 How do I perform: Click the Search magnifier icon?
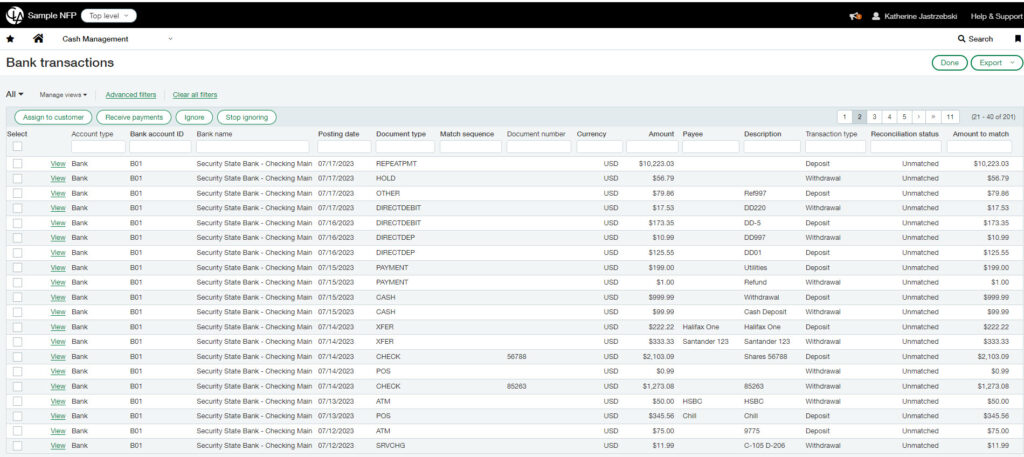point(962,39)
